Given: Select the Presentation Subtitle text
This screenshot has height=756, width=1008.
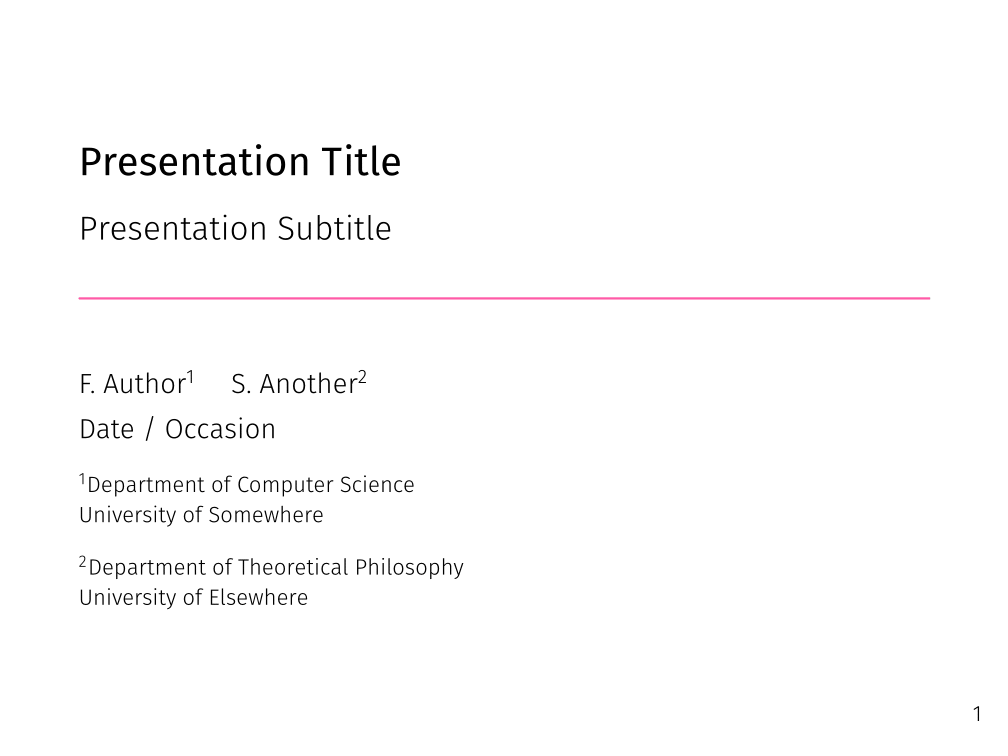Looking at the screenshot, I should [x=235, y=229].
